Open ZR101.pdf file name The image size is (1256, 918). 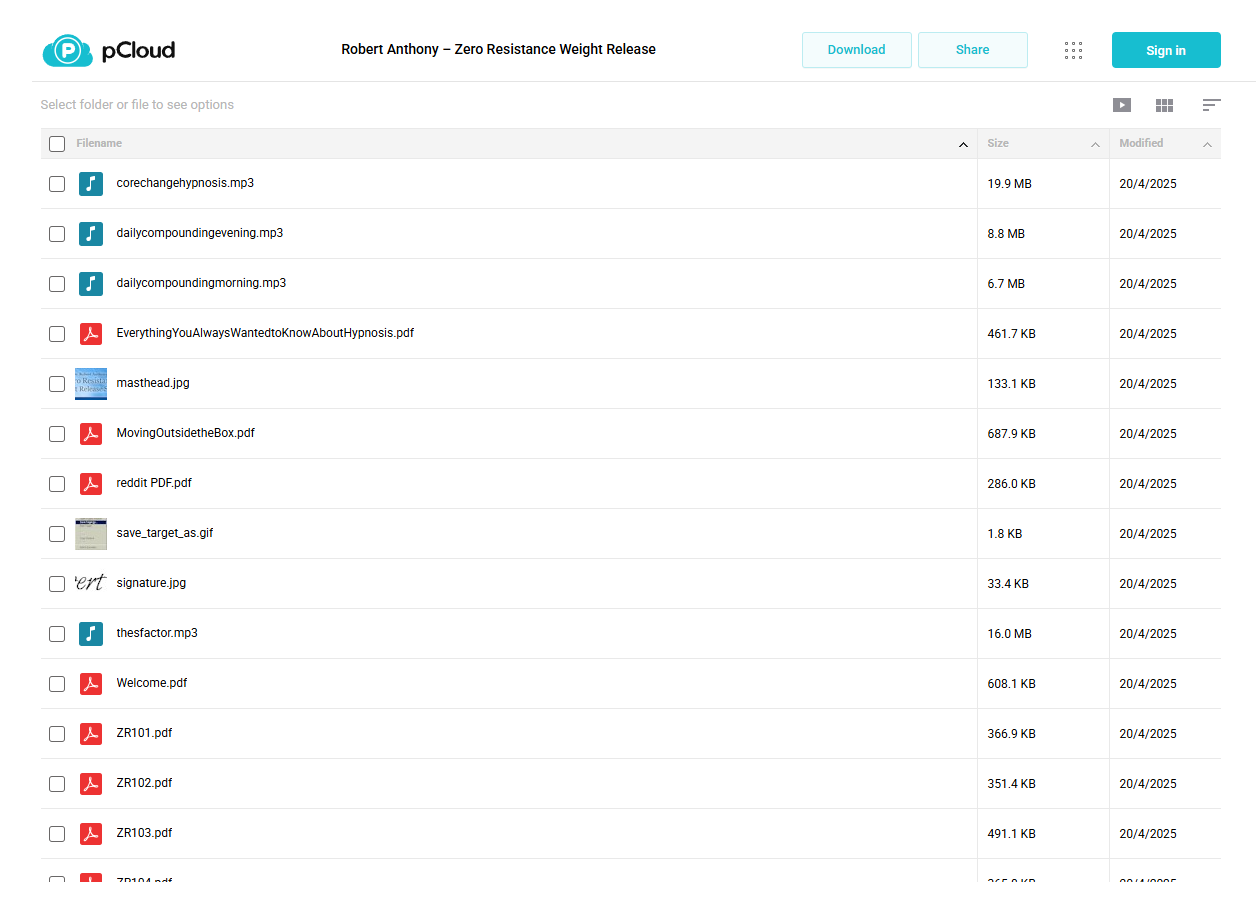(x=144, y=733)
